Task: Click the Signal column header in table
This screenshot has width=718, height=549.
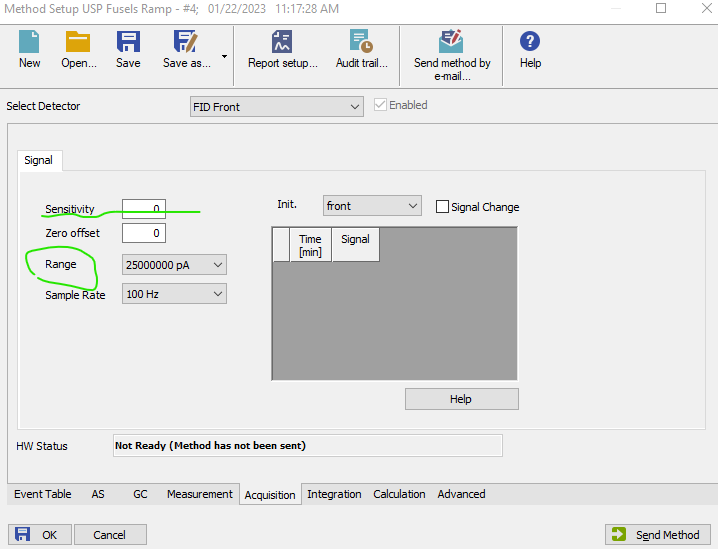Action: [355, 245]
